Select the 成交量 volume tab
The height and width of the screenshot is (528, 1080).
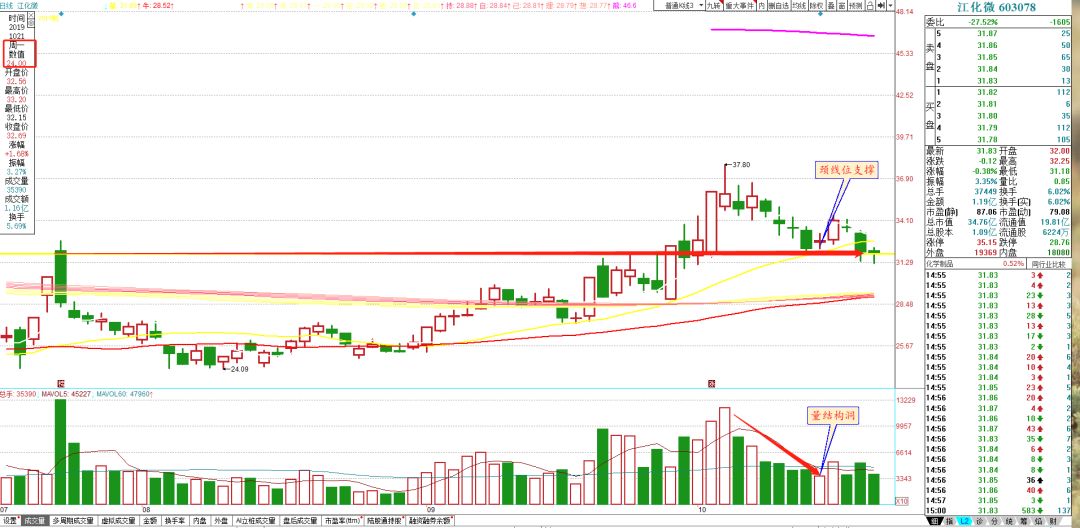(x=35, y=521)
